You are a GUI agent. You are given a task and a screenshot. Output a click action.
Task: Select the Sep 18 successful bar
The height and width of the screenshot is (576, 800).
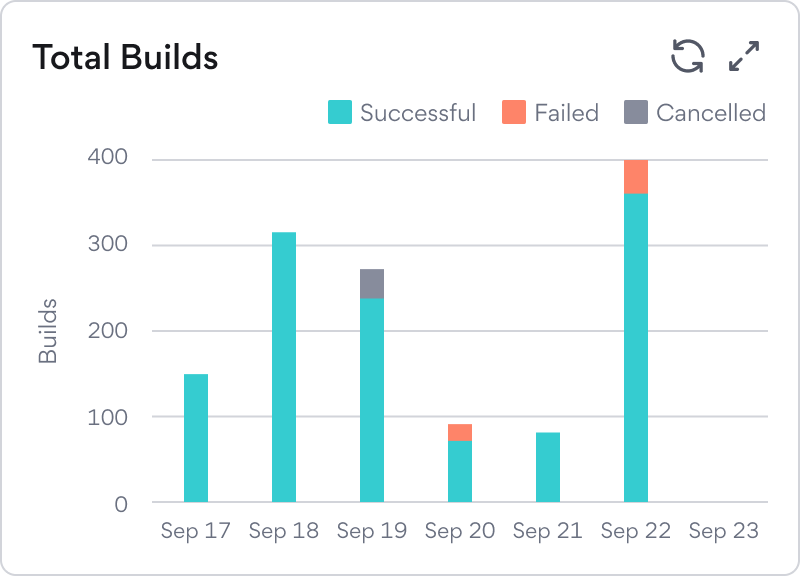[284, 367]
